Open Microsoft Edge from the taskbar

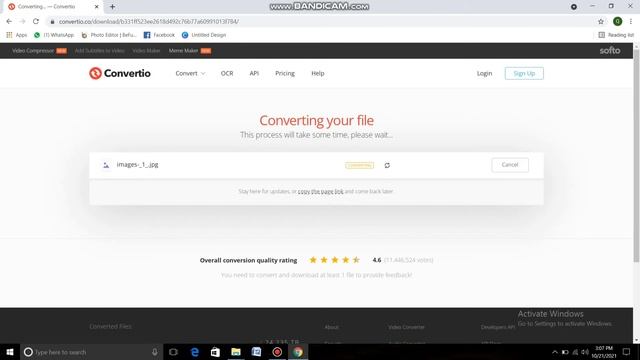pyautogui.click(x=195, y=352)
